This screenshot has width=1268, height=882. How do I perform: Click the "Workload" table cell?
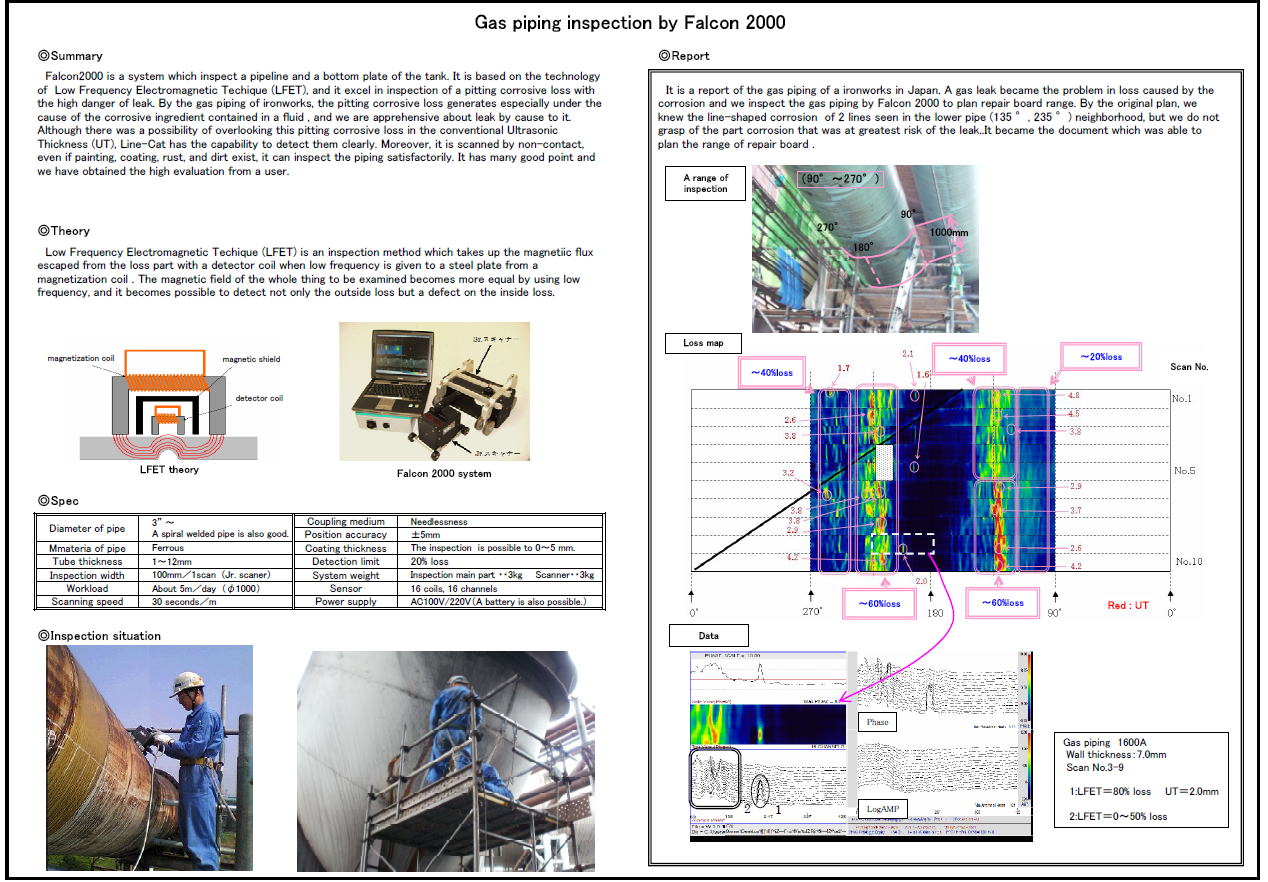(x=88, y=589)
